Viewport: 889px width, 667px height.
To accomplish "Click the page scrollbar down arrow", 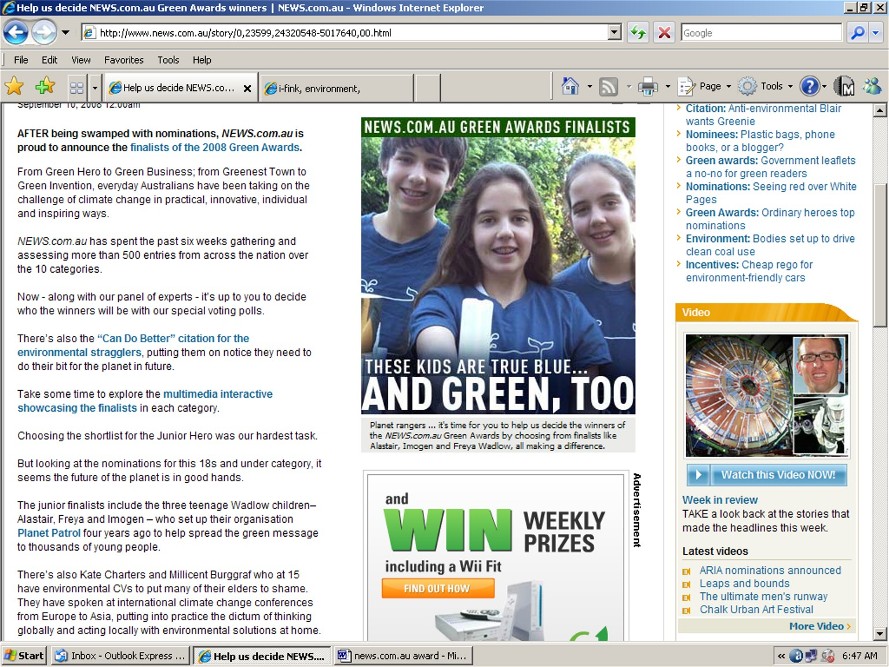I will click(x=879, y=633).
